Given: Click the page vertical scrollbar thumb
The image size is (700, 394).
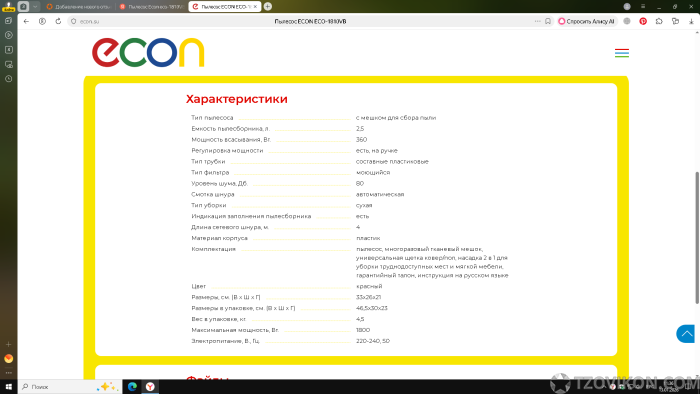Looking at the screenshot, I should click(697, 238).
